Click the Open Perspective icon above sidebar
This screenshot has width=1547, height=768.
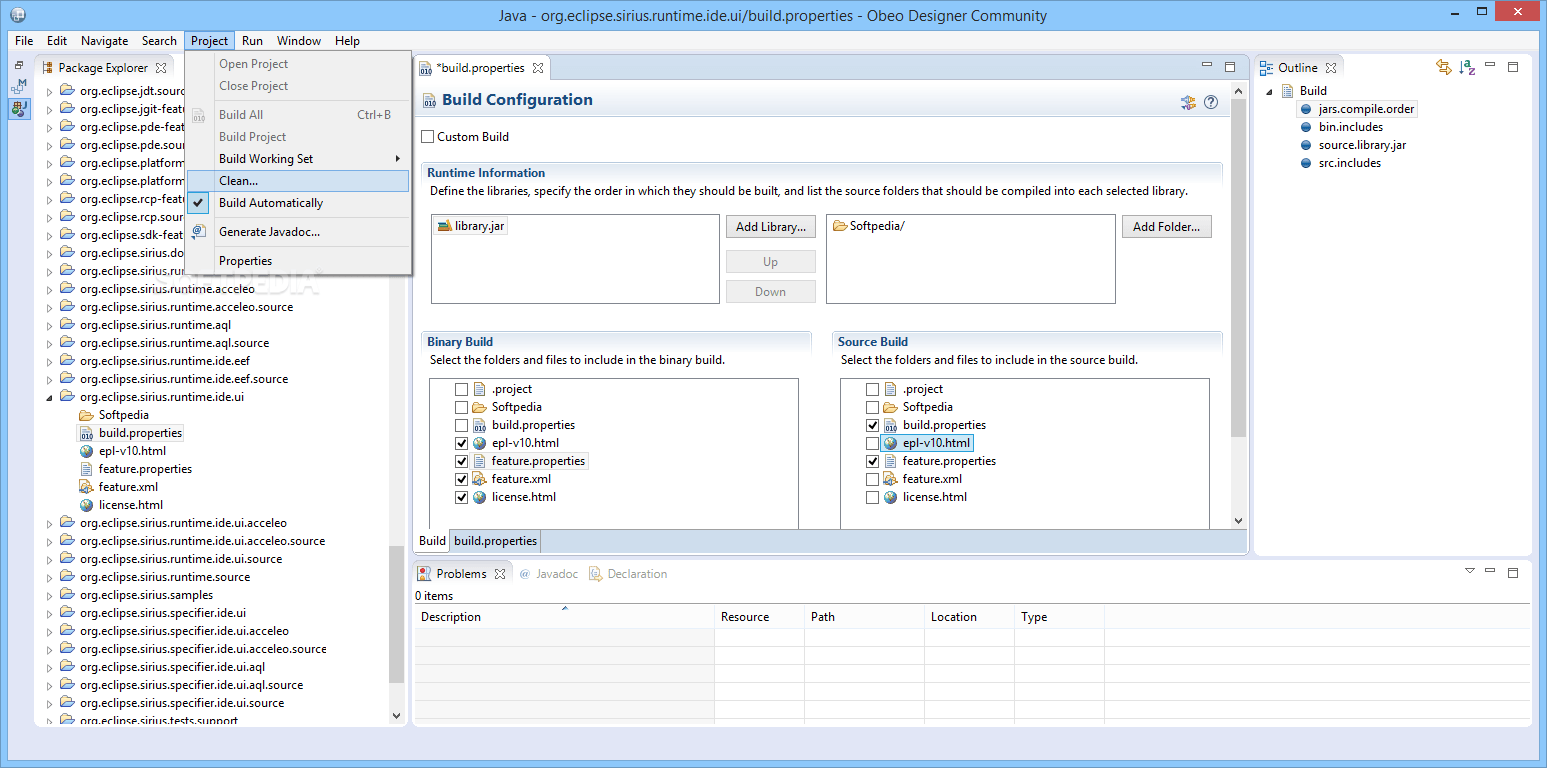click(17, 63)
